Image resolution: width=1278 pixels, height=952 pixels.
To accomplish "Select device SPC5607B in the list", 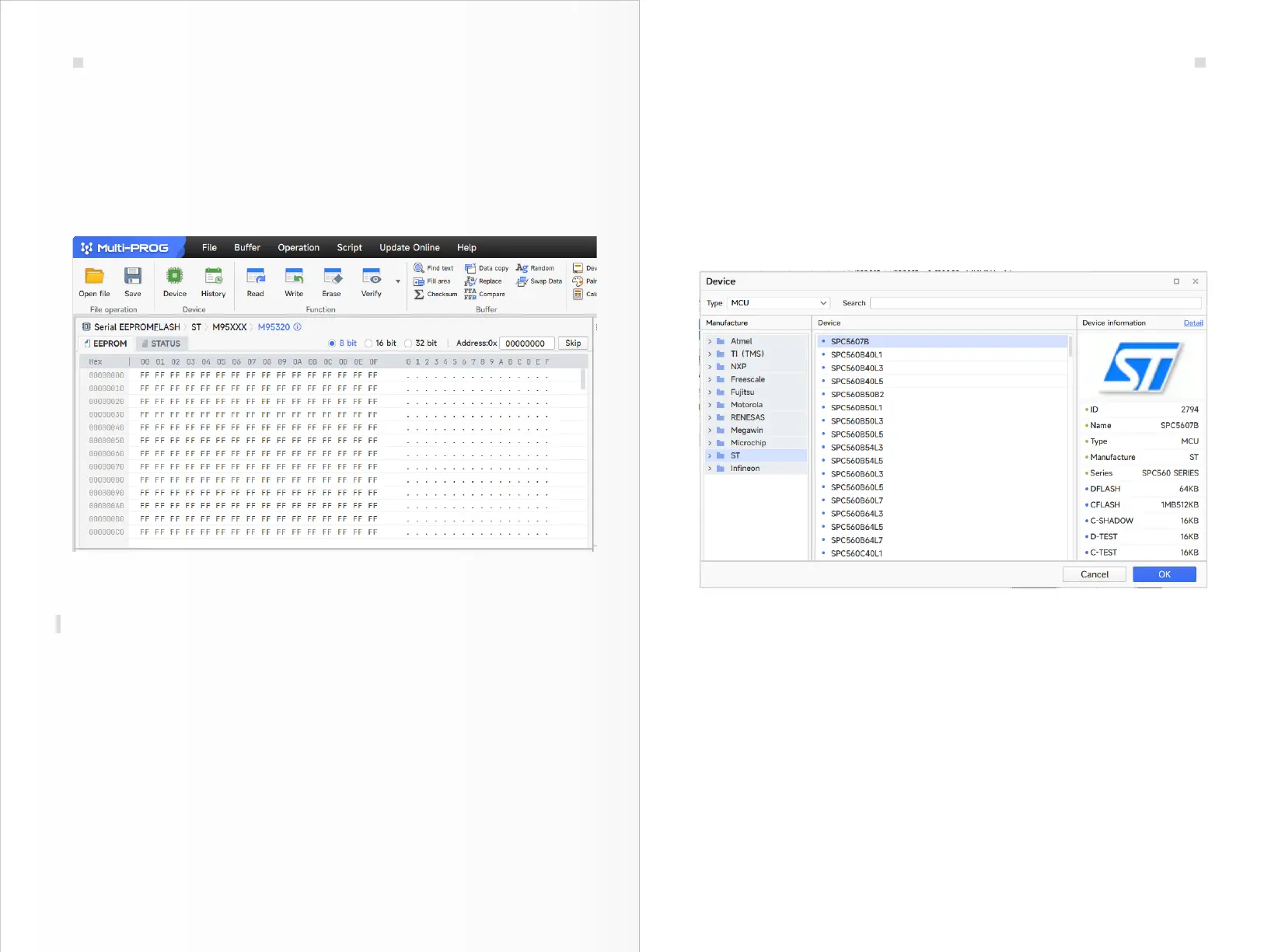I will click(942, 341).
